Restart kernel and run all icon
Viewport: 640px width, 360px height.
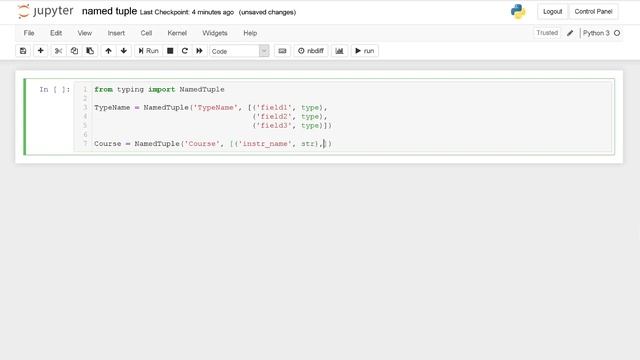(199, 51)
